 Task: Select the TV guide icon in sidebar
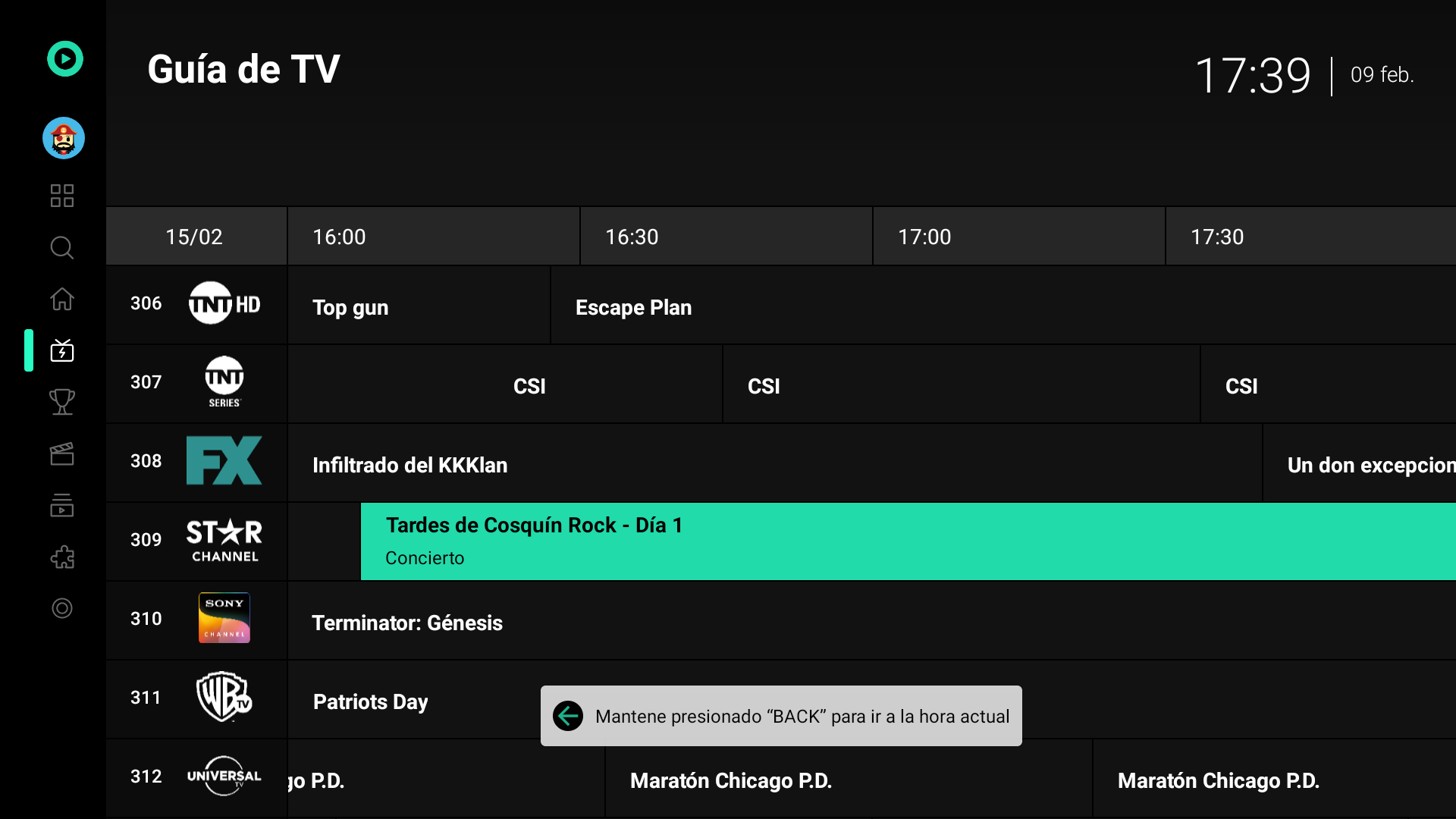coord(62,350)
